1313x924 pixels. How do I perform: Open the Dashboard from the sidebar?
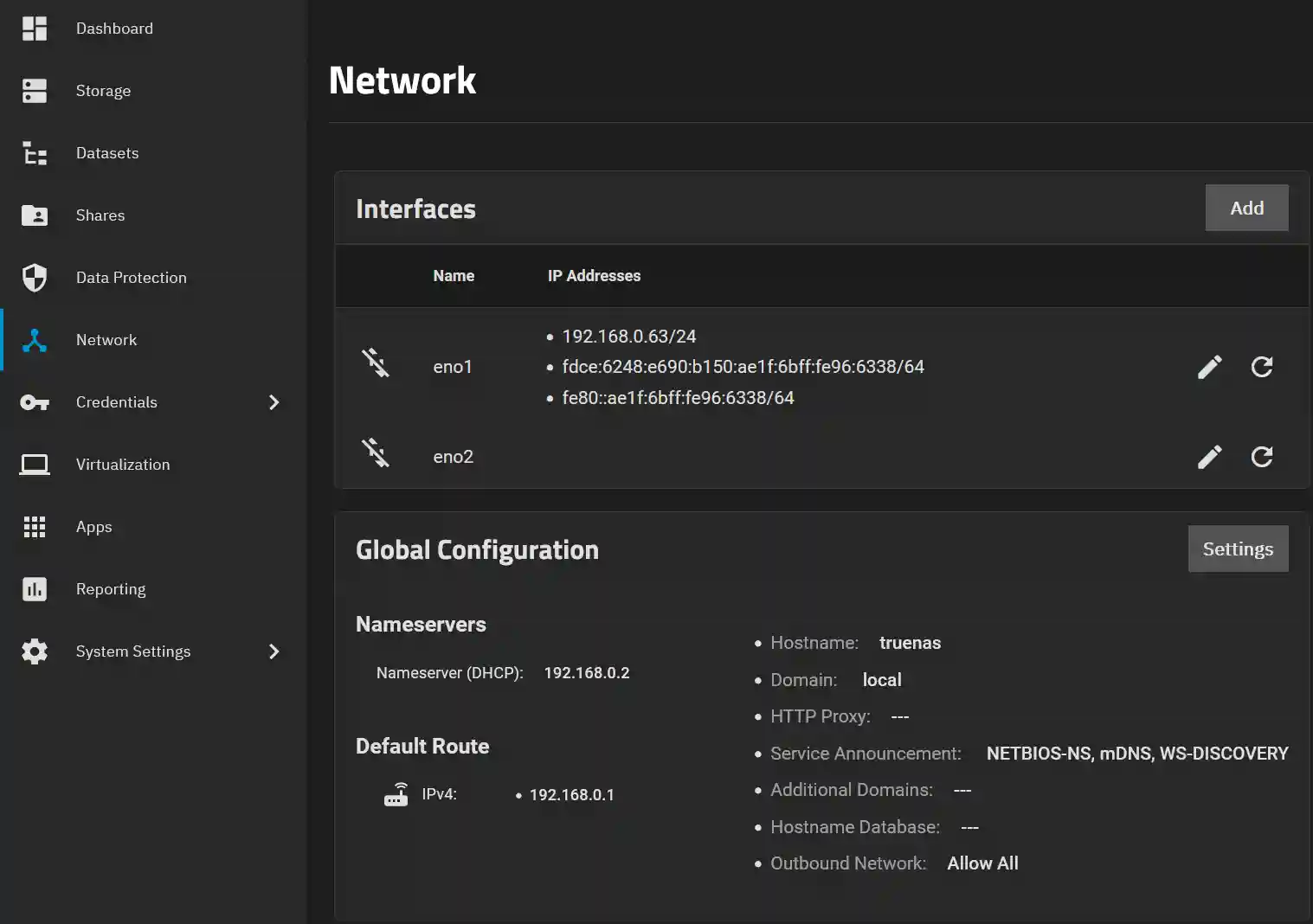114,28
